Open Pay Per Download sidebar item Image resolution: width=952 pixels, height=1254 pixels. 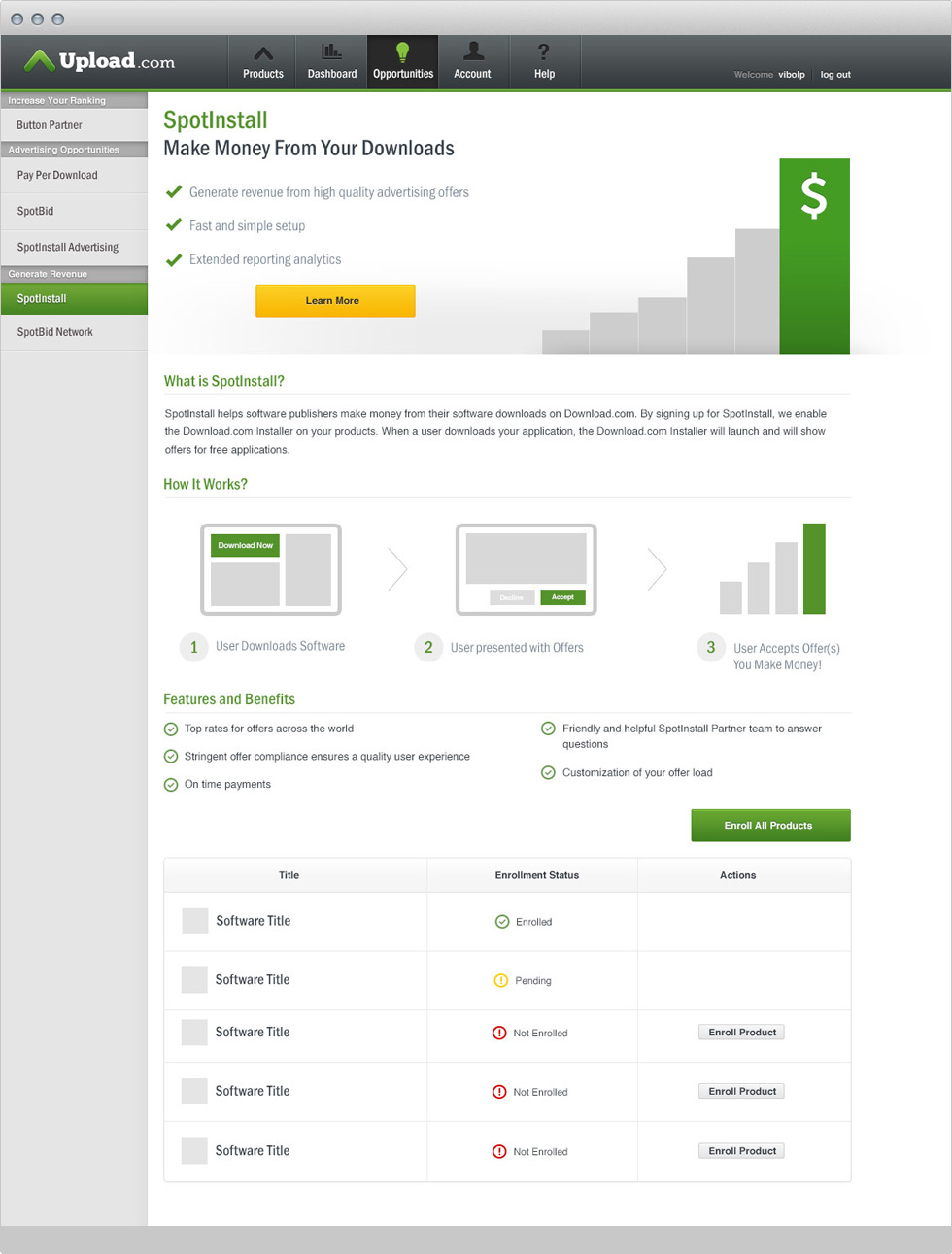pos(57,176)
